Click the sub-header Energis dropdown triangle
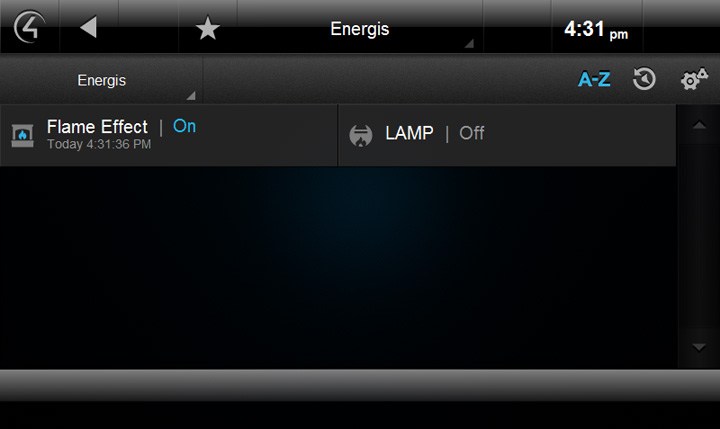This screenshot has width=720, height=429. tap(191, 96)
